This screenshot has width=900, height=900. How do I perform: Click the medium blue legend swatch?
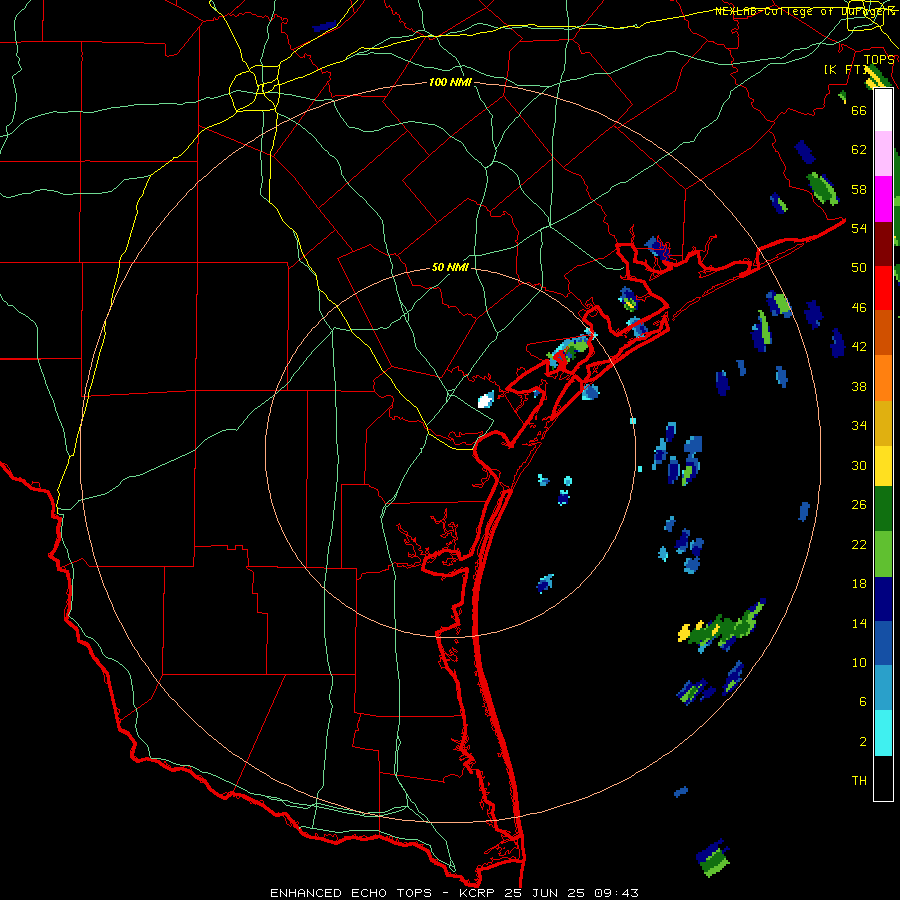point(883,643)
